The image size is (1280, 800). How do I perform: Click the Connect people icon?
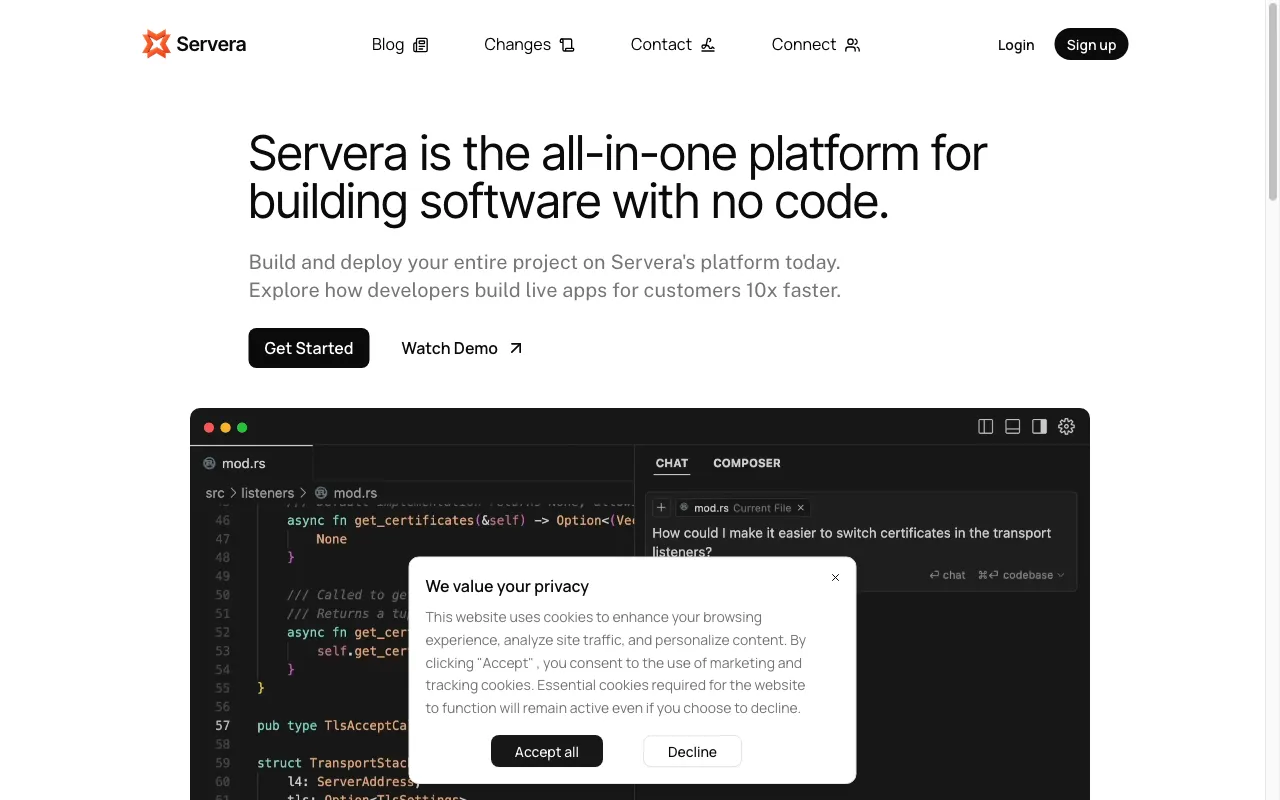[x=852, y=45]
